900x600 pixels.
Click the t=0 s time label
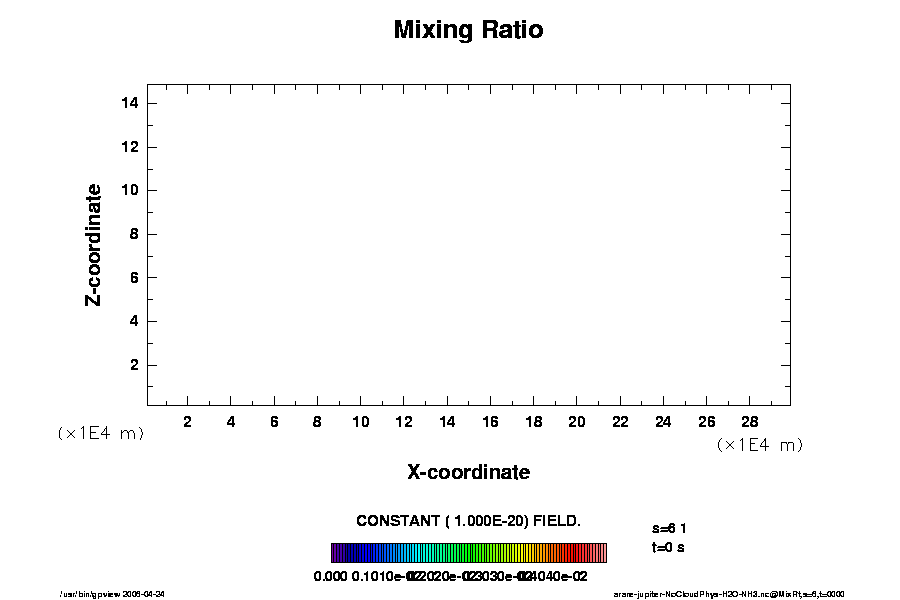[x=667, y=547]
